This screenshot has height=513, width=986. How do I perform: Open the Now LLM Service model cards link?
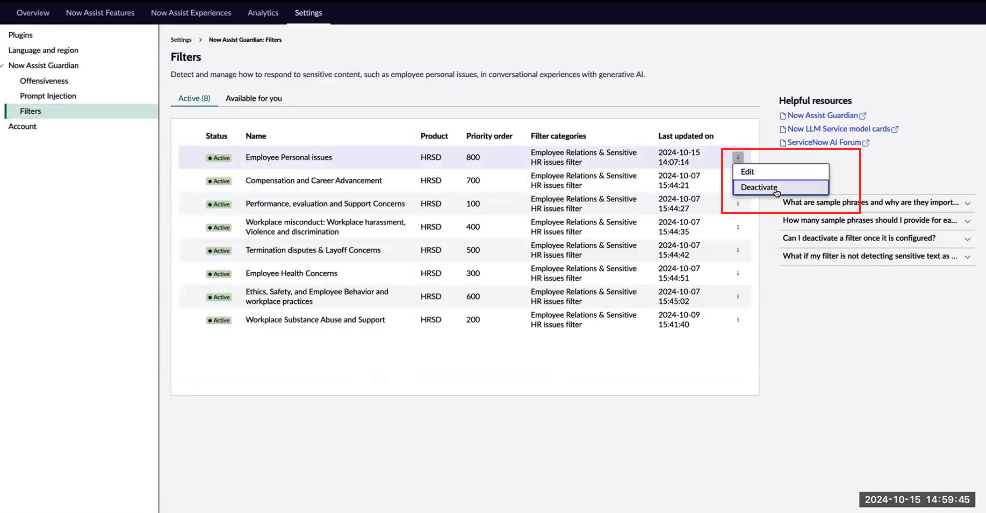tap(839, 129)
